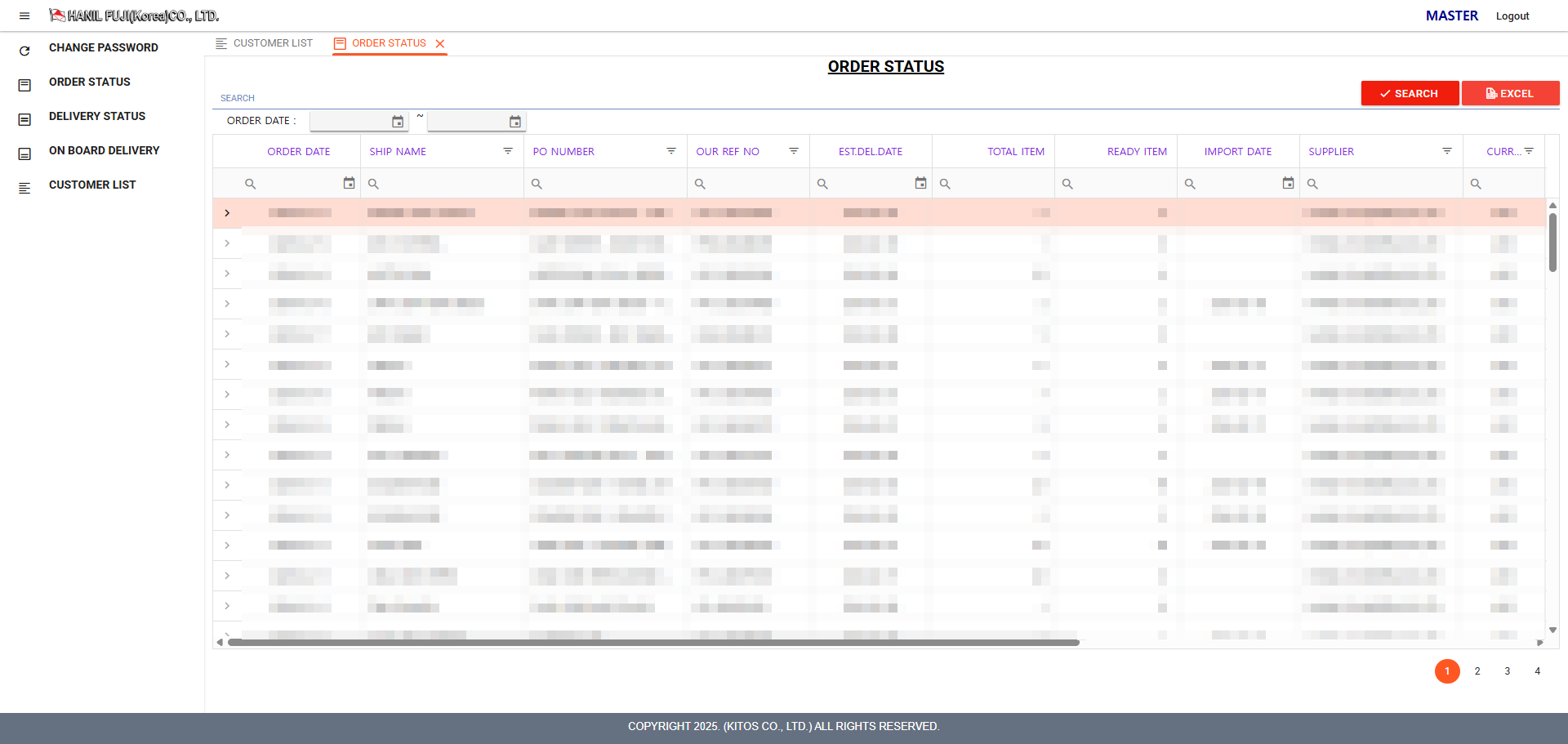Screen dimensions: 1568x744
Task: Open DELIVERY STATUS in the sidebar
Action: pos(96,116)
